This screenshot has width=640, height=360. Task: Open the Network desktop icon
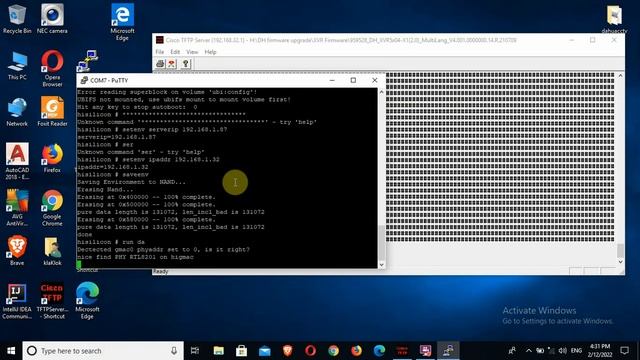coord(17,112)
